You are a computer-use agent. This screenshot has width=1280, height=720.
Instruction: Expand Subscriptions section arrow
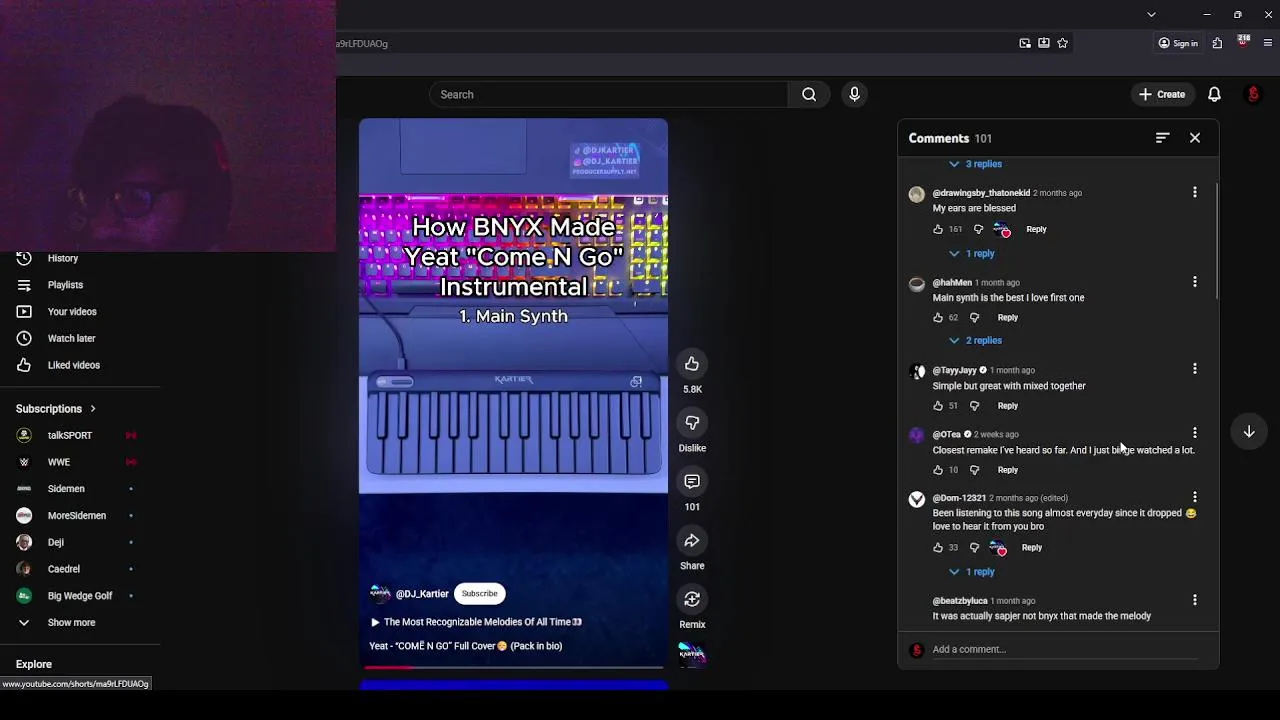coord(93,409)
